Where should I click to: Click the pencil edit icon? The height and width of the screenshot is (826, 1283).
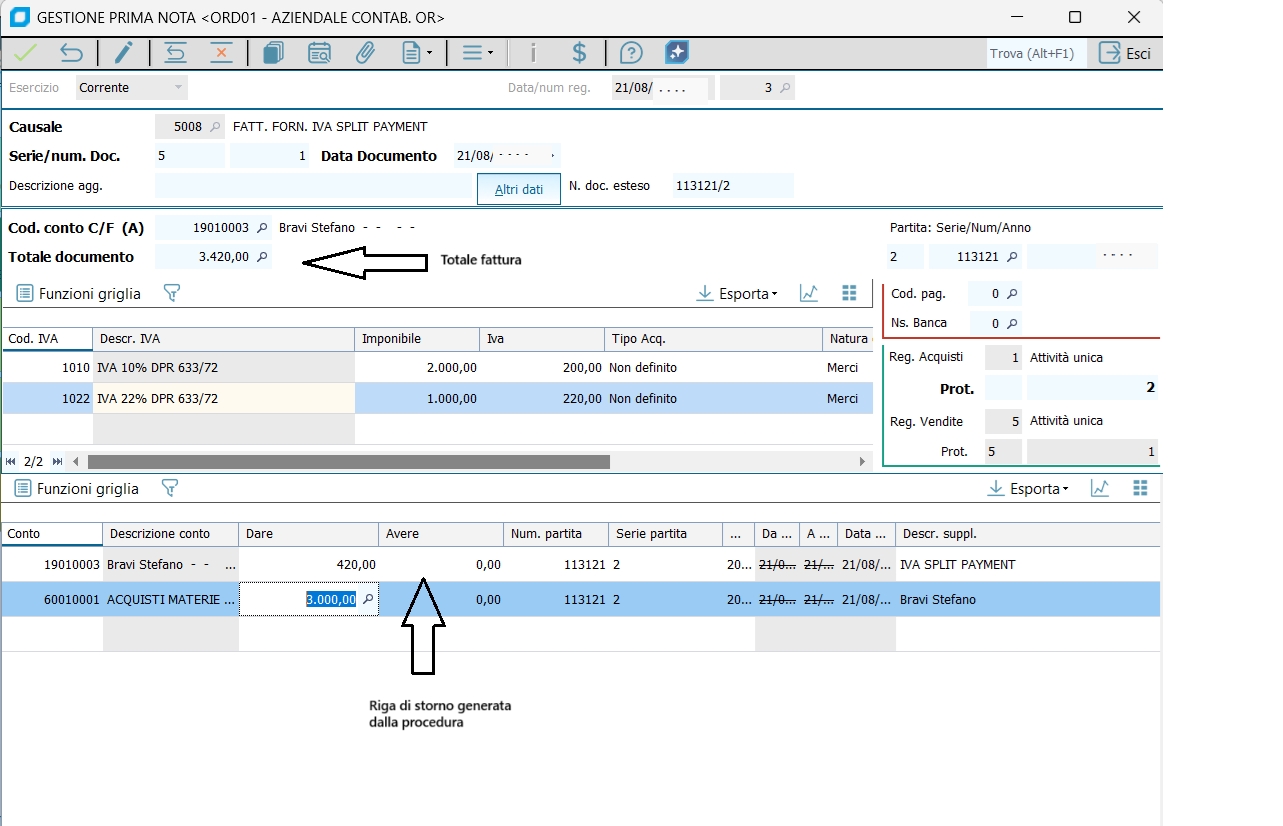point(123,53)
